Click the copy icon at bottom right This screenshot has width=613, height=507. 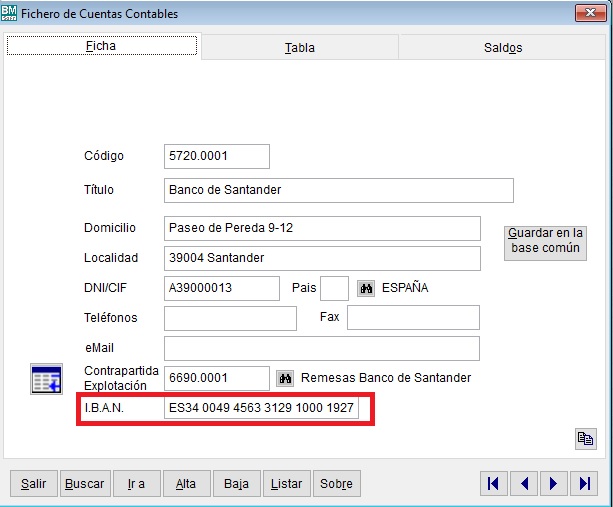pyautogui.click(x=584, y=438)
